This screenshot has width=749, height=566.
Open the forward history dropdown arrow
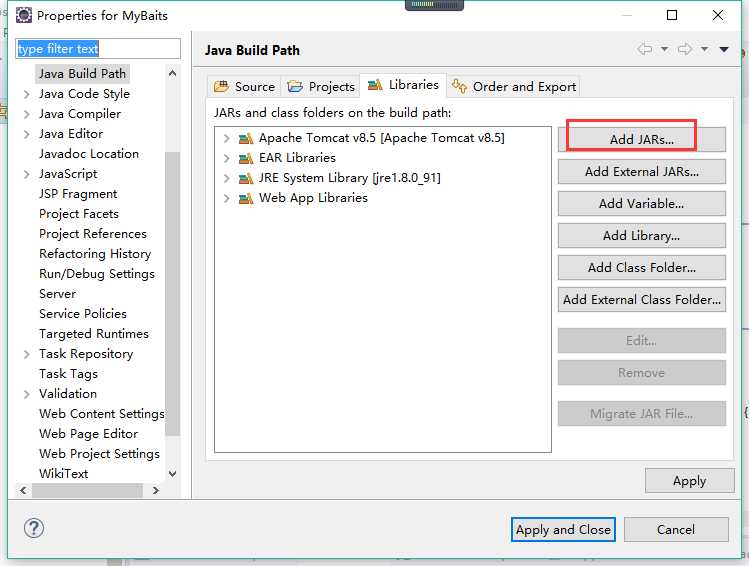(704, 49)
